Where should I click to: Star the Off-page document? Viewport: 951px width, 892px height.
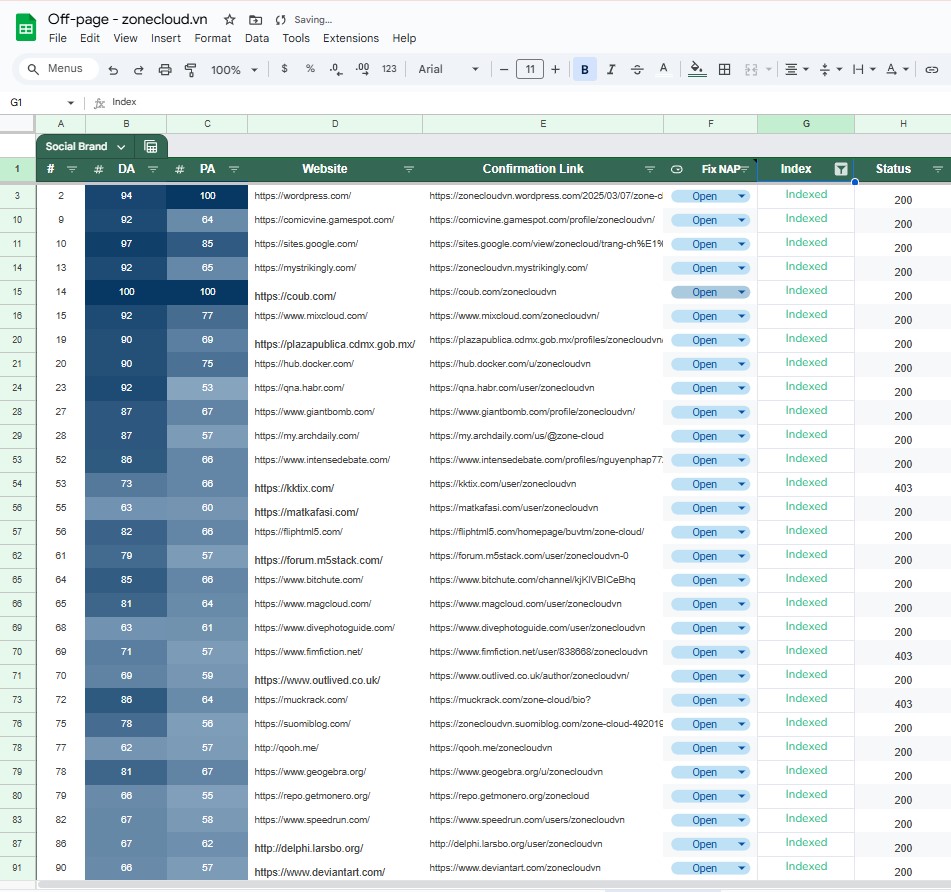tap(229, 20)
